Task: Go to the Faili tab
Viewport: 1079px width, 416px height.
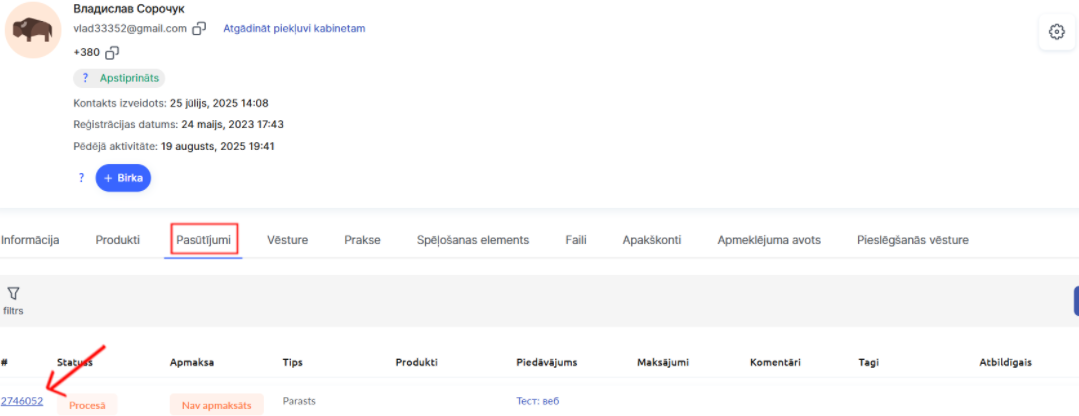Action: pyautogui.click(x=576, y=240)
